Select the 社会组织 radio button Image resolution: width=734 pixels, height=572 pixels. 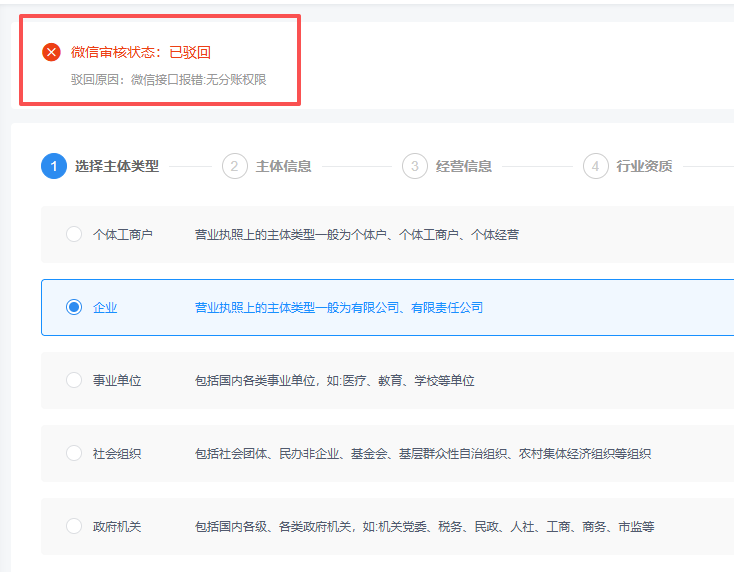pos(74,453)
